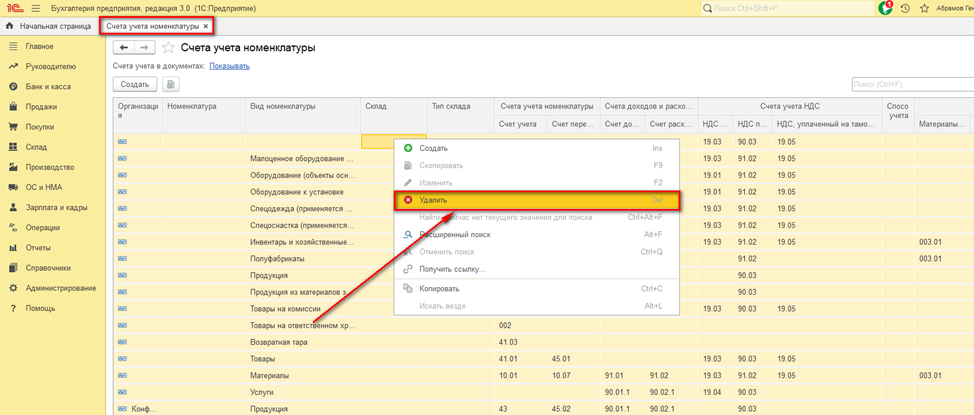Click the Счет учета column header

tap(521, 124)
